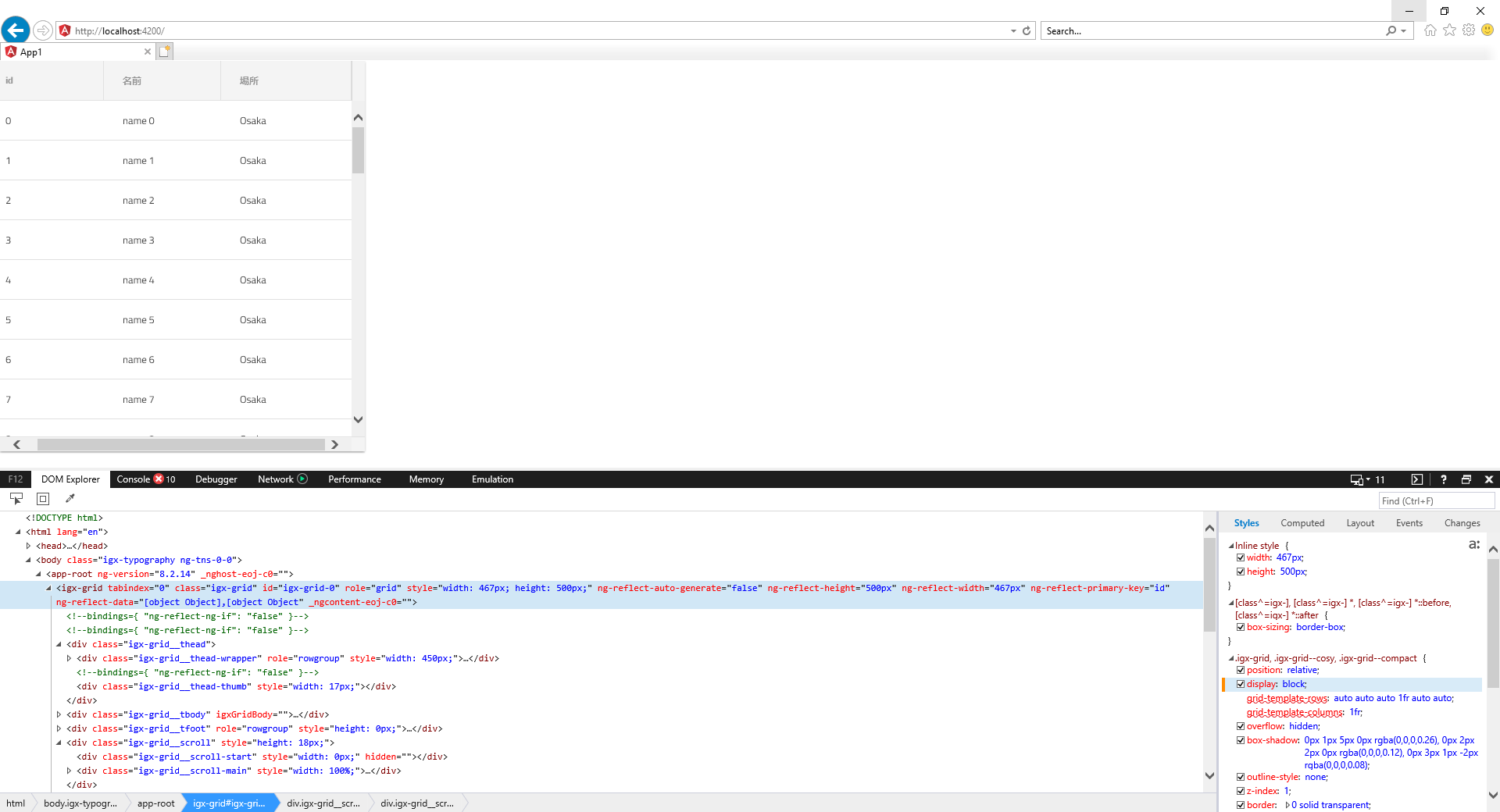Screen dimensions: 1500x812
Task: Refresh the localhost:4200 page
Action: (x=1026, y=30)
